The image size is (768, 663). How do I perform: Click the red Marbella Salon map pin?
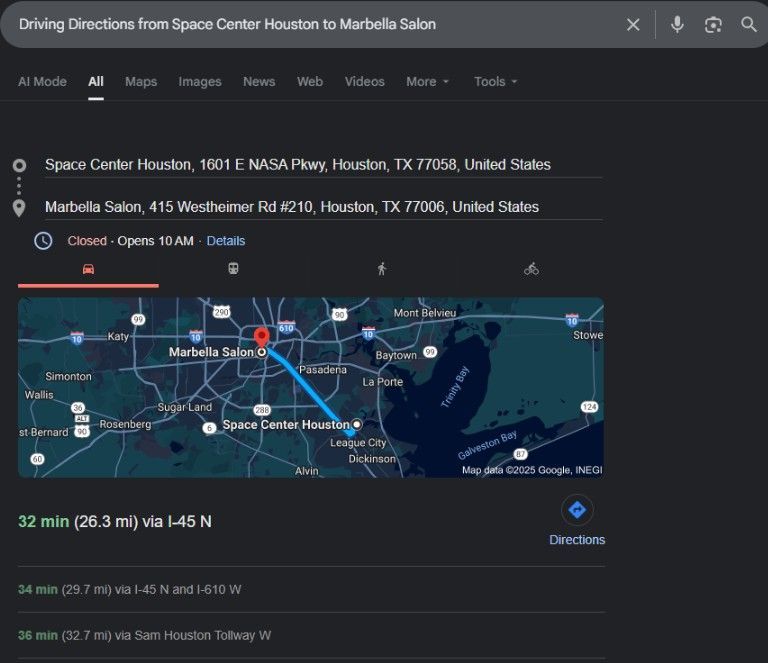click(262, 338)
